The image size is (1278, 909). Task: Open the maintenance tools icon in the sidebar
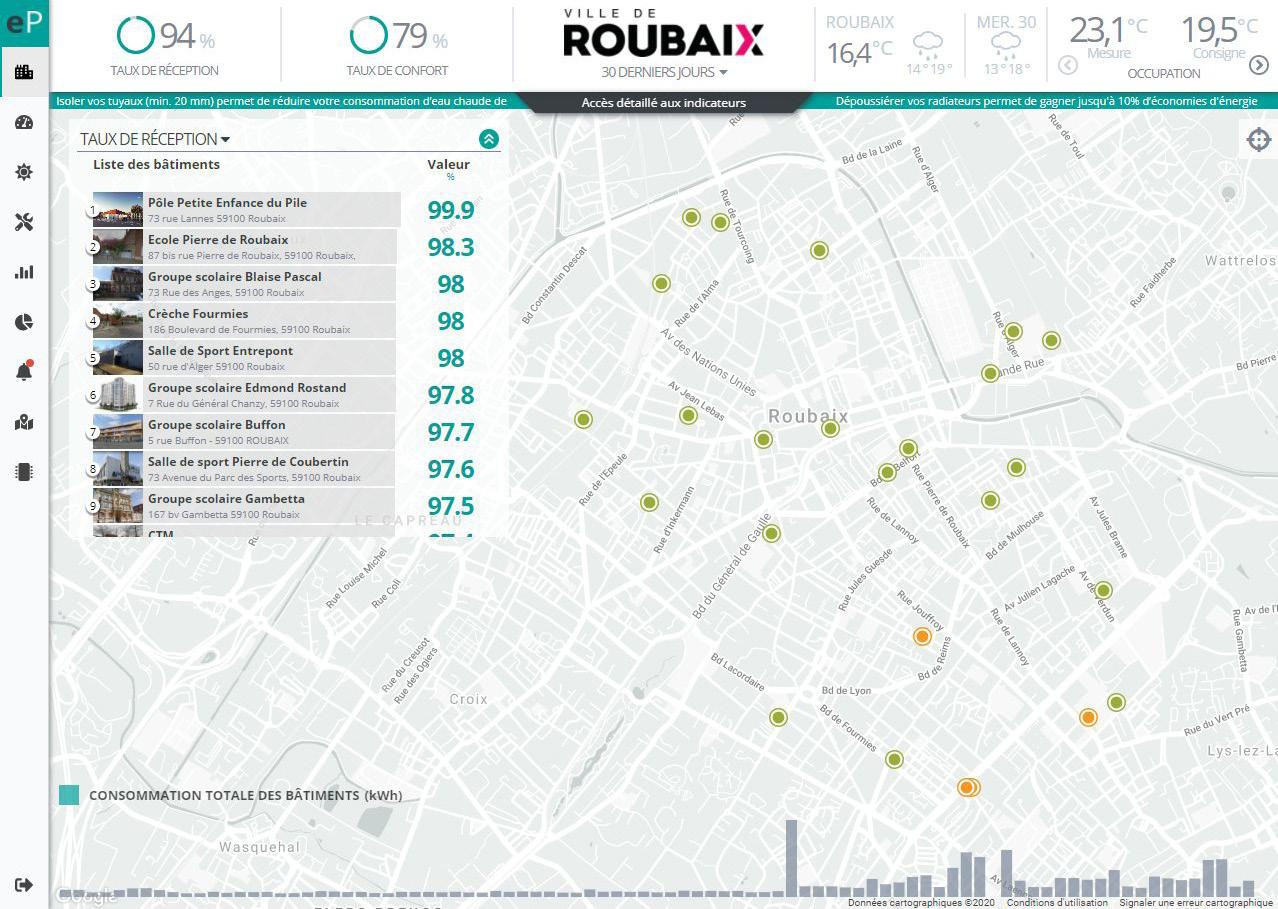(x=24, y=222)
